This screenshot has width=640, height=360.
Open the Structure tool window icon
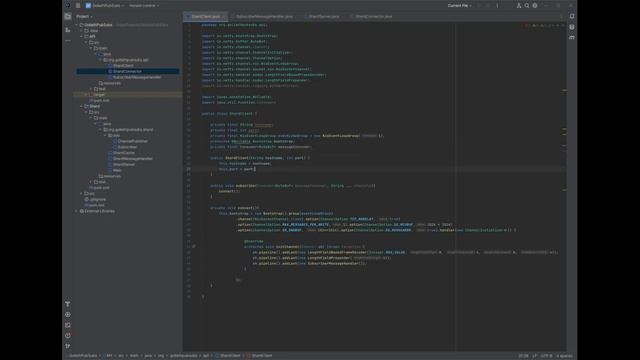tap(68, 30)
